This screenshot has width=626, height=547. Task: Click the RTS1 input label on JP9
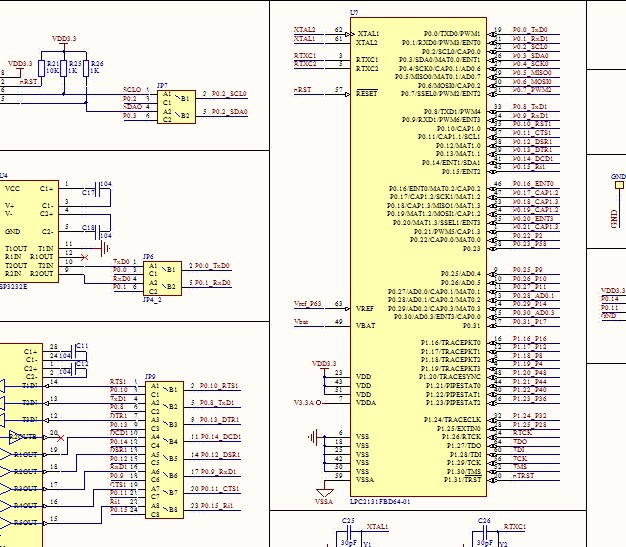pyautogui.click(x=118, y=382)
